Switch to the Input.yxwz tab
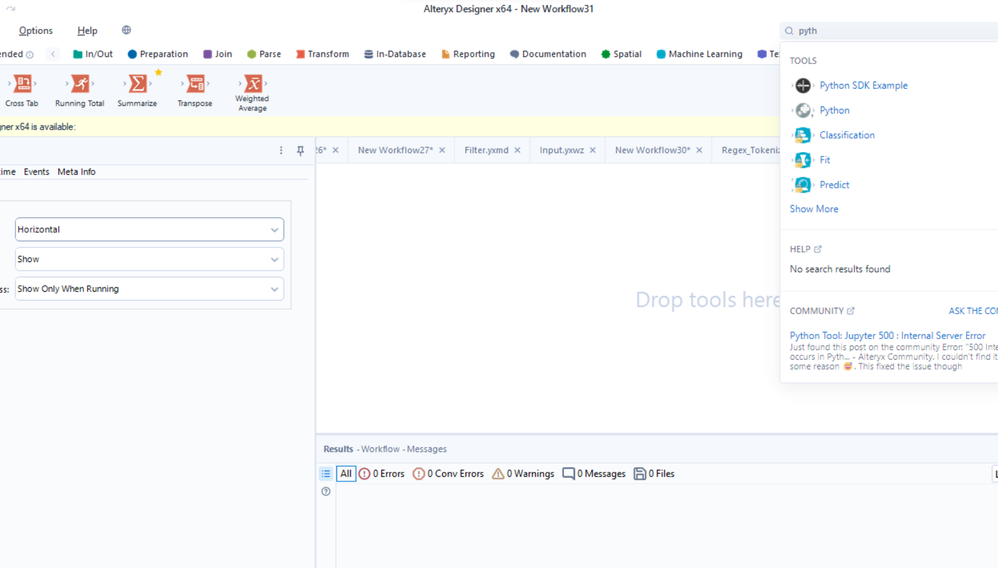 click(561, 150)
